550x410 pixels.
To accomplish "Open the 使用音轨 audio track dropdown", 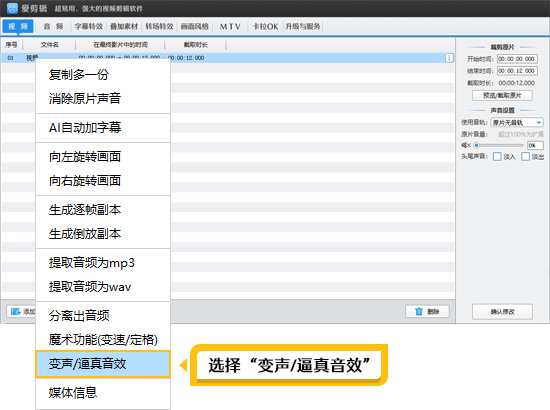I will (517, 122).
